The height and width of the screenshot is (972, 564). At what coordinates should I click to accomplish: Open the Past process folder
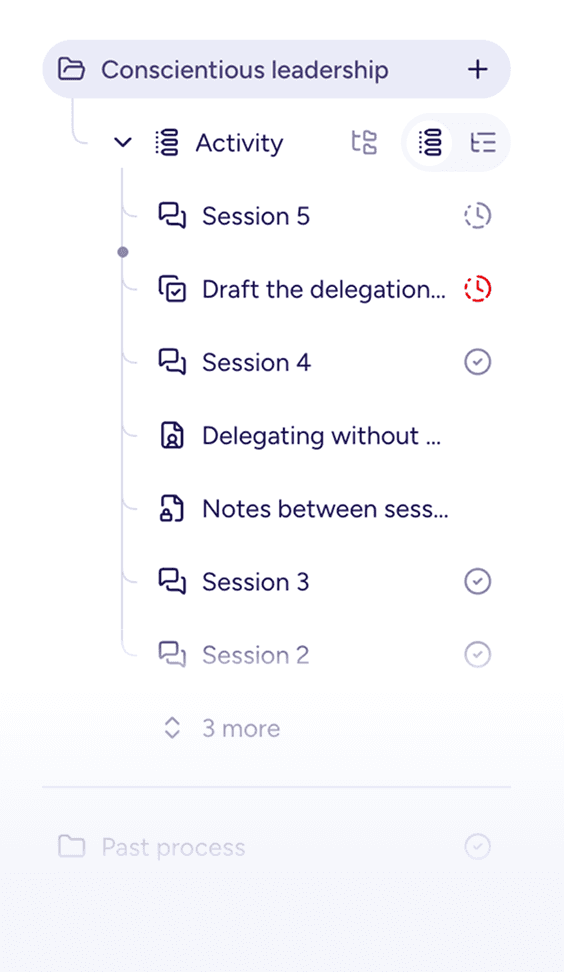(174, 847)
